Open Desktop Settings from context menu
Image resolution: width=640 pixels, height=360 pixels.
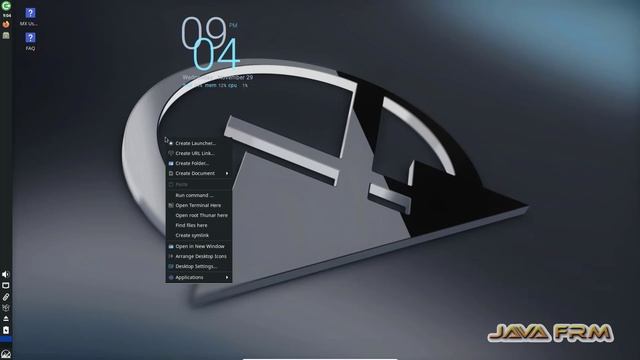[x=199, y=267]
